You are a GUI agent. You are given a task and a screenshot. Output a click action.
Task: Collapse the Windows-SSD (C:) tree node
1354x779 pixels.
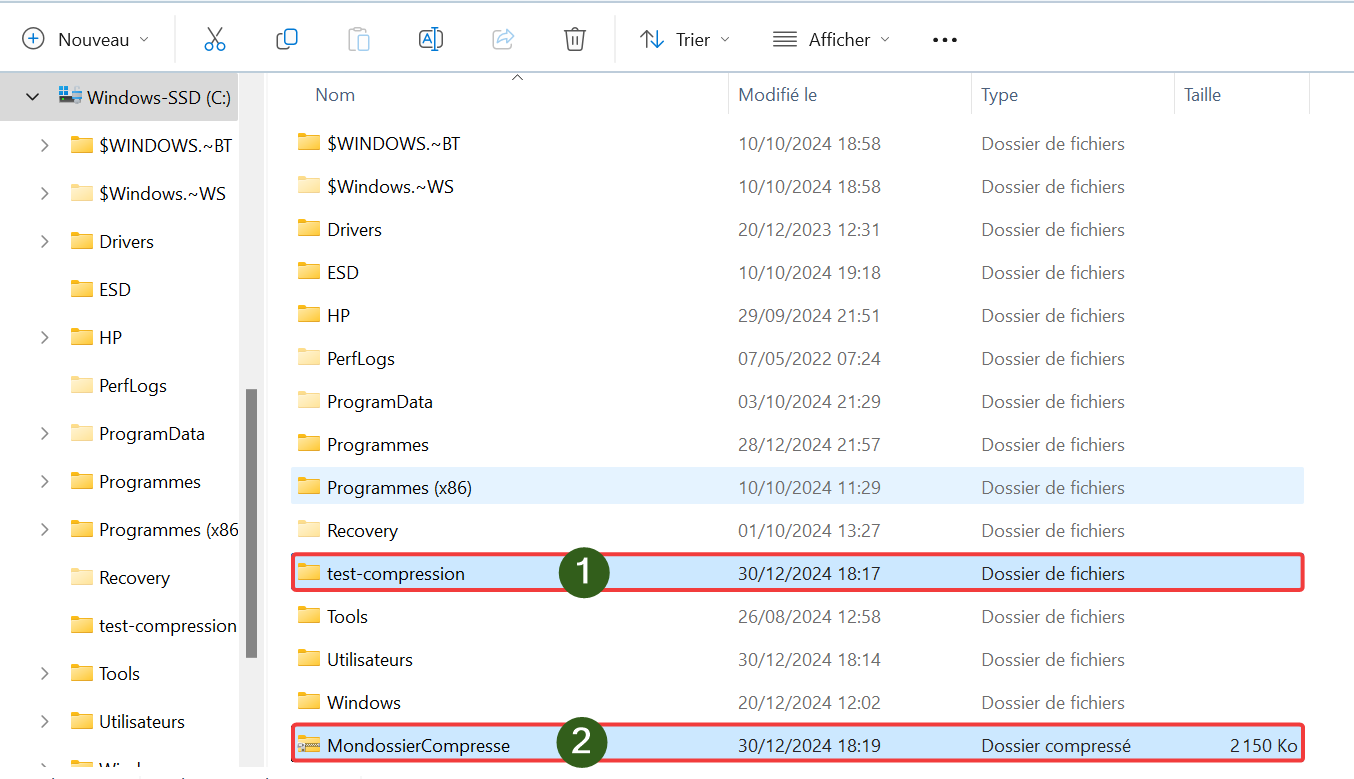pyautogui.click(x=32, y=97)
